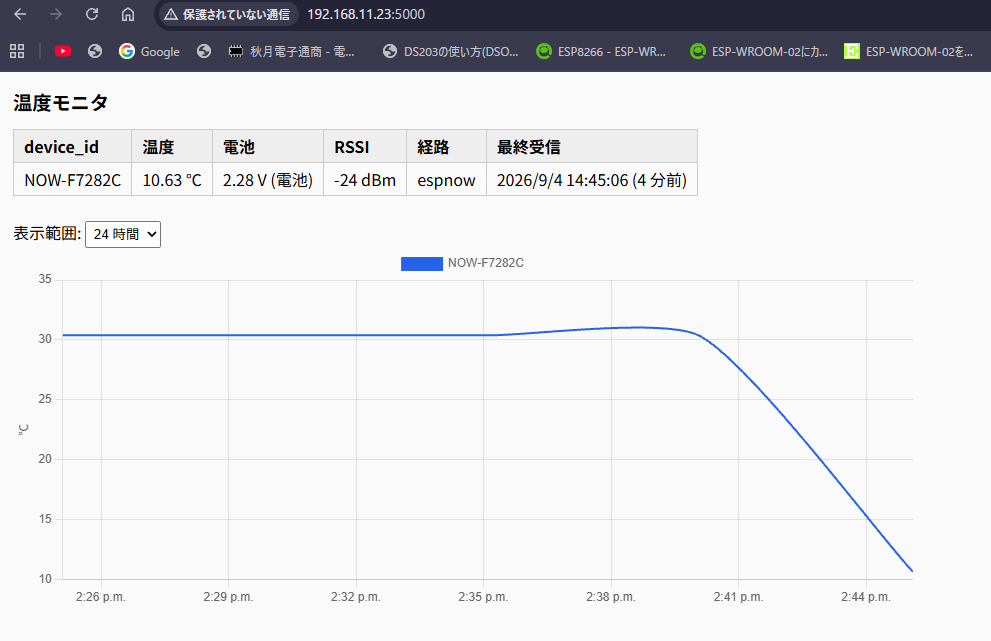The width and height of the screenshot is (991, 641).
Task: Click the 2.28 V (電池) battery cell
Action: click(x=268, y=180)
